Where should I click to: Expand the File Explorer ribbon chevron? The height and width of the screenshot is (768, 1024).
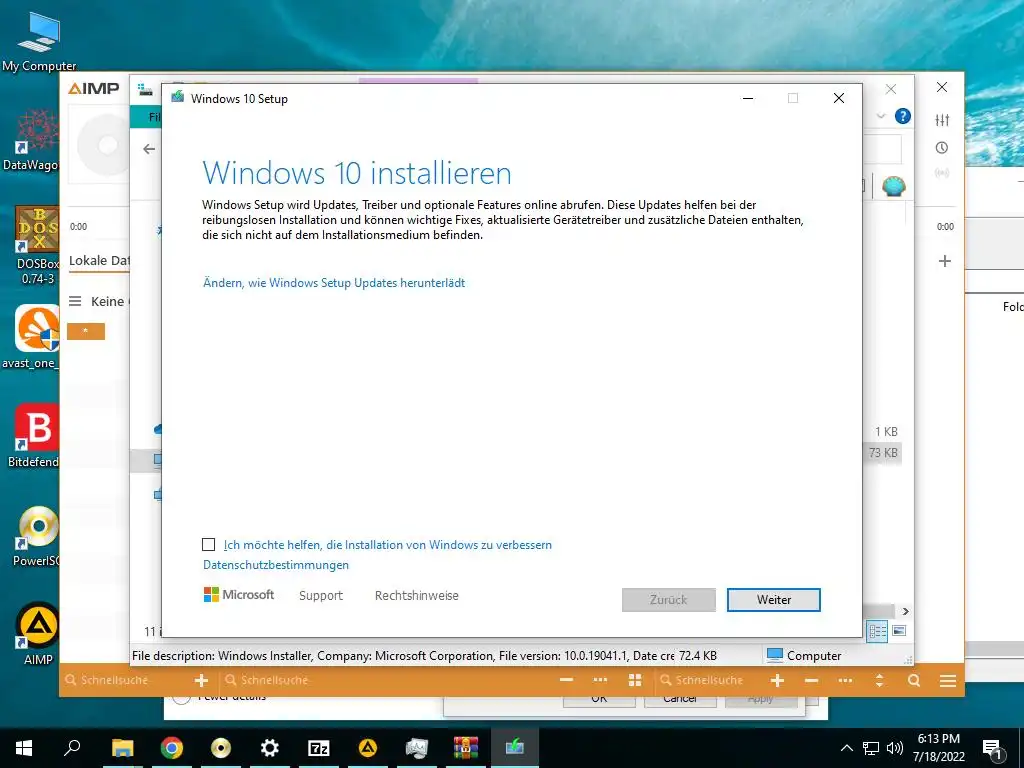click(880, 116)
